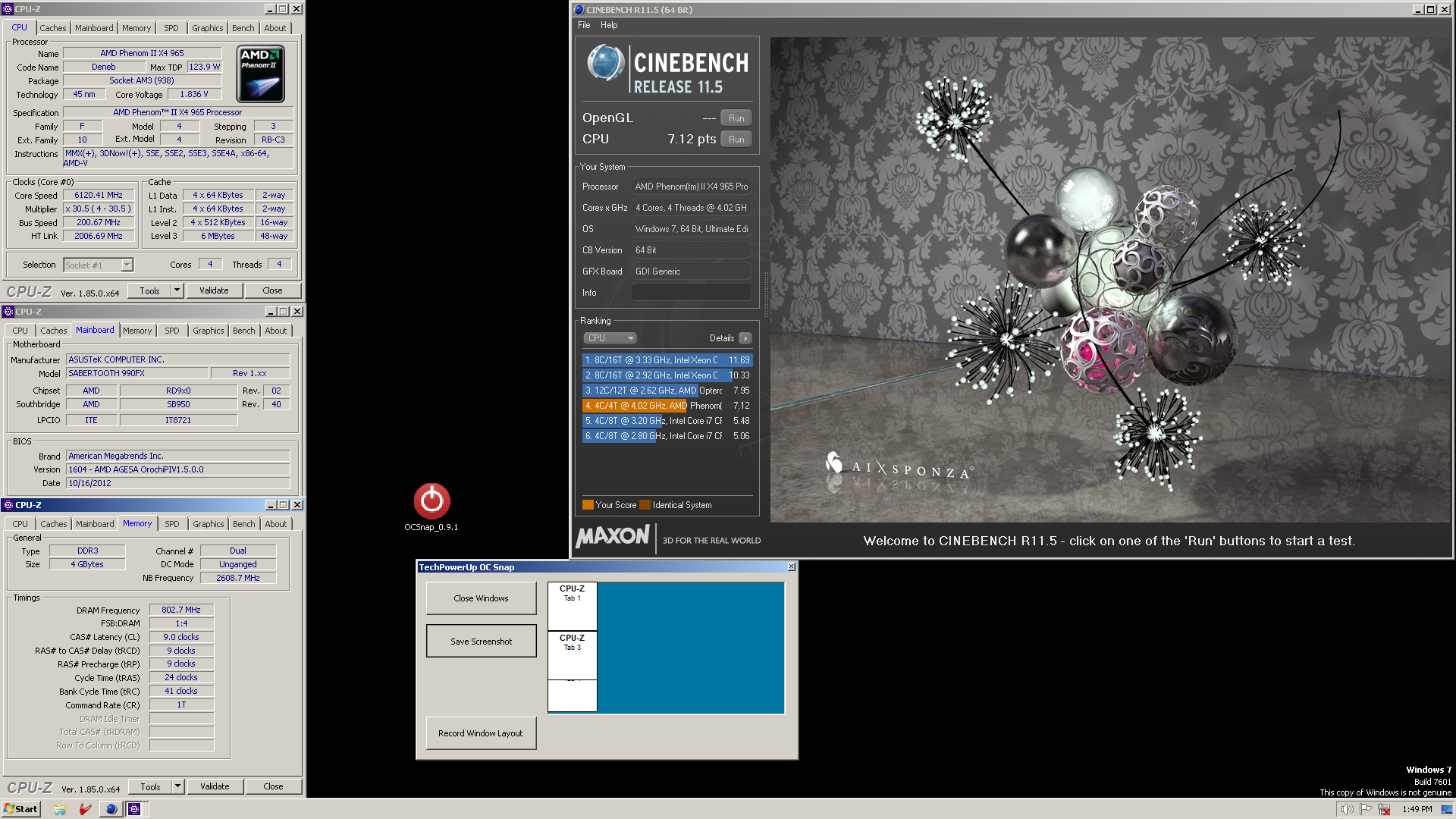Click the 1:49 PM taskbar clock

(1417, 809)
